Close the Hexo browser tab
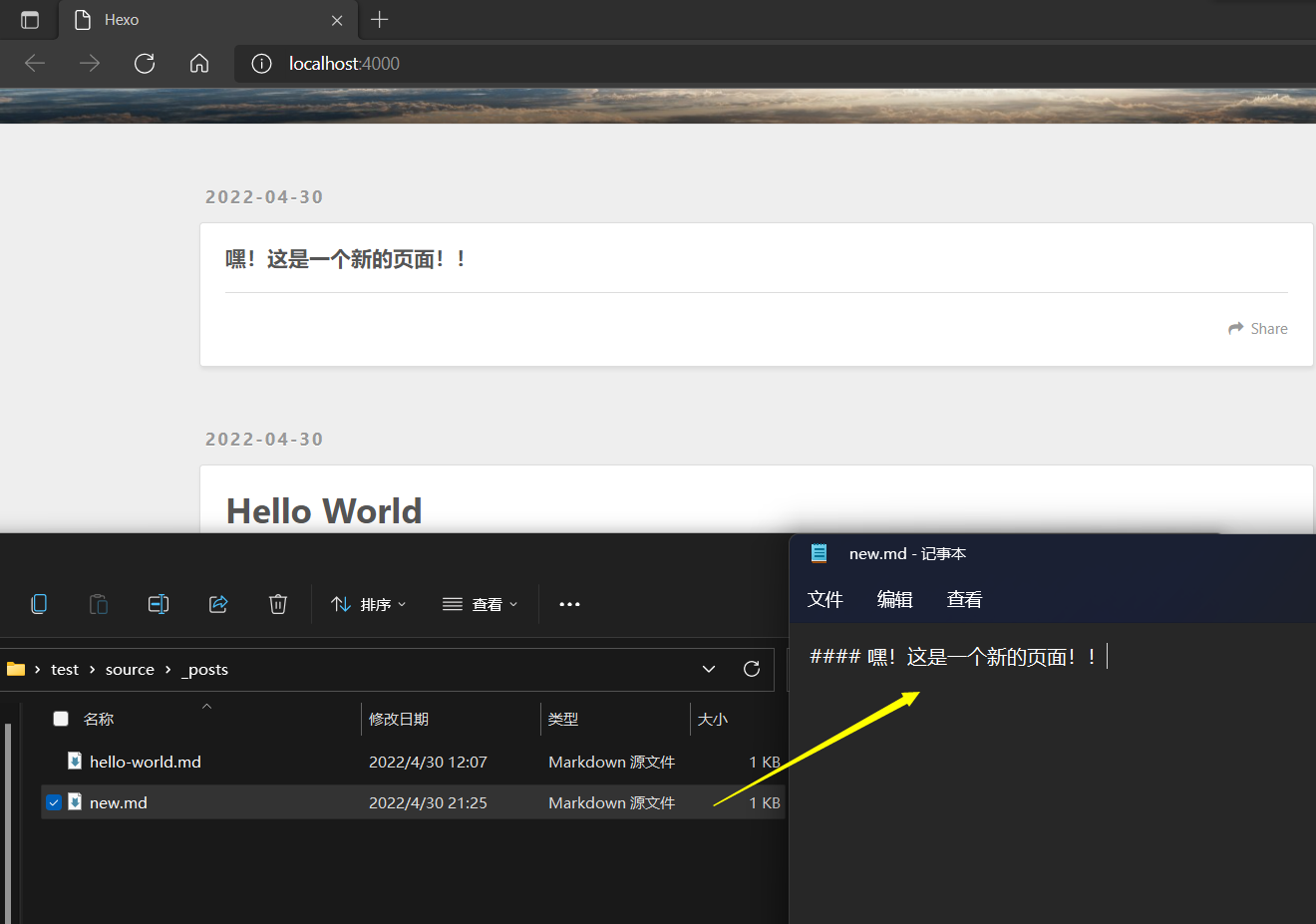Screen dimensions: 1316x924 pyautogui.click(x=337, y=20)
